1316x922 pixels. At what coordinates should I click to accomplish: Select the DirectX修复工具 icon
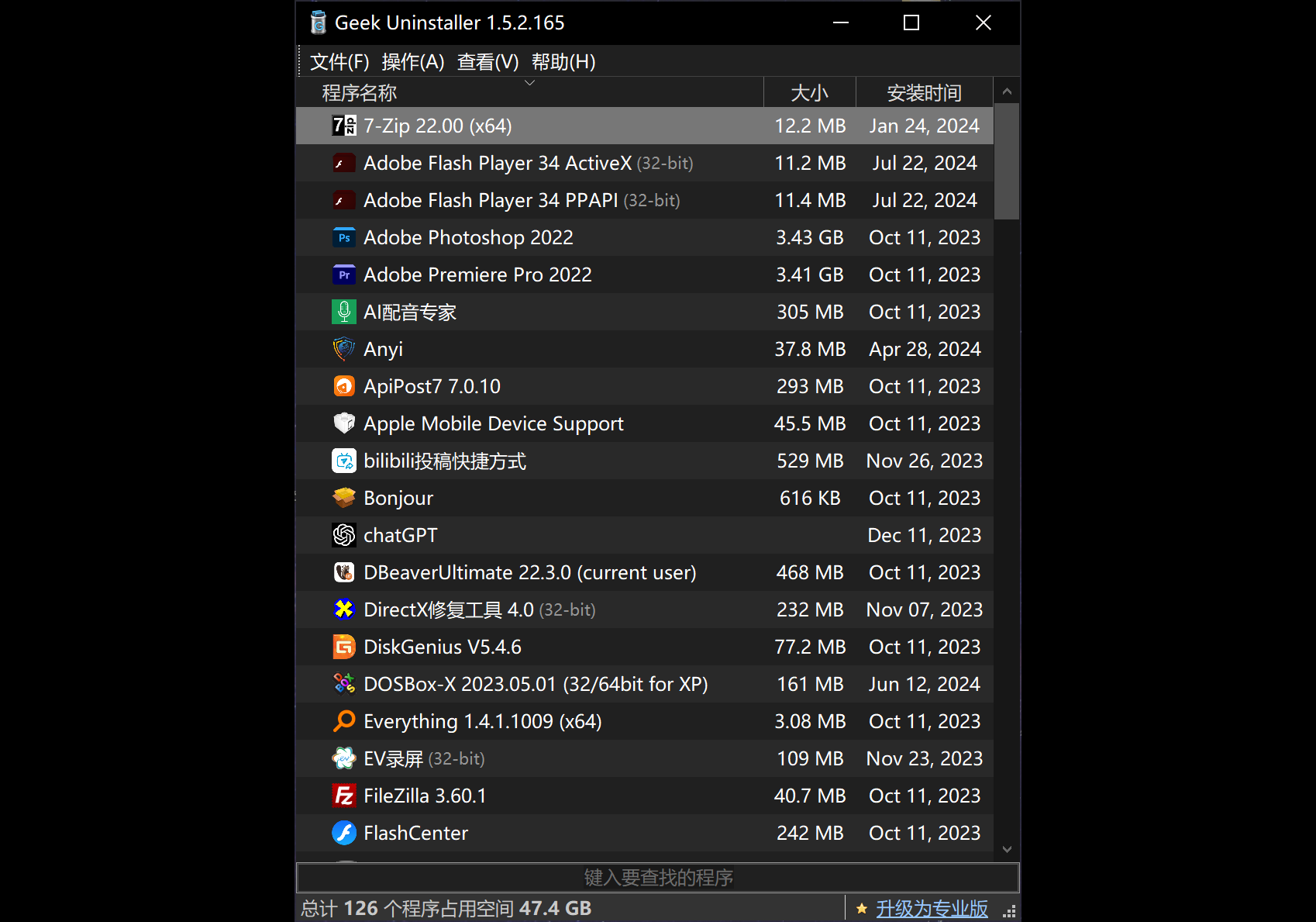(344, 609)
